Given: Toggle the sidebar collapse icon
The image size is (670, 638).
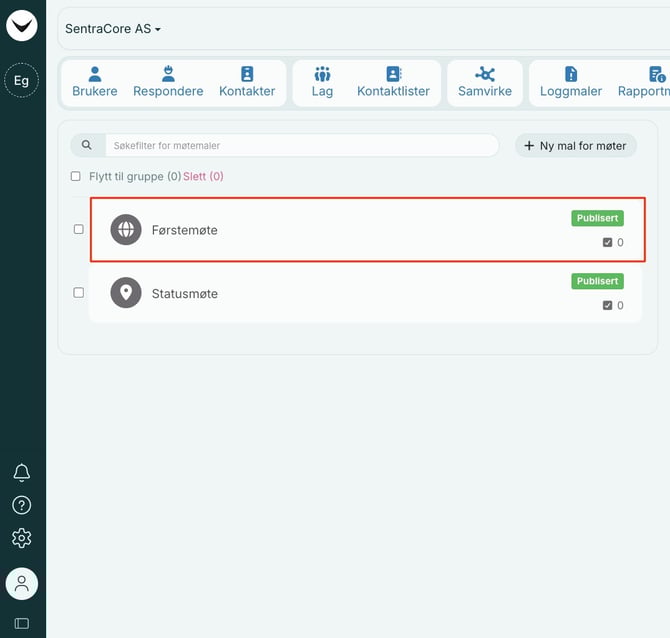Looking at the screenshot, I should click(x=21, y=623).
